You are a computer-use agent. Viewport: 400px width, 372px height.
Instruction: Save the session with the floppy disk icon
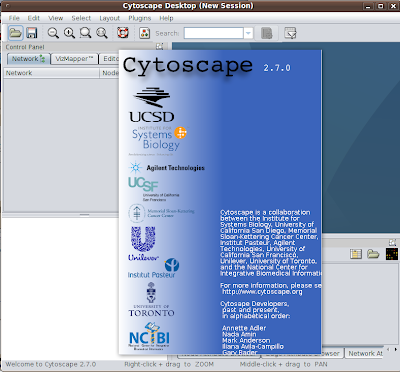tap(32, 33)
